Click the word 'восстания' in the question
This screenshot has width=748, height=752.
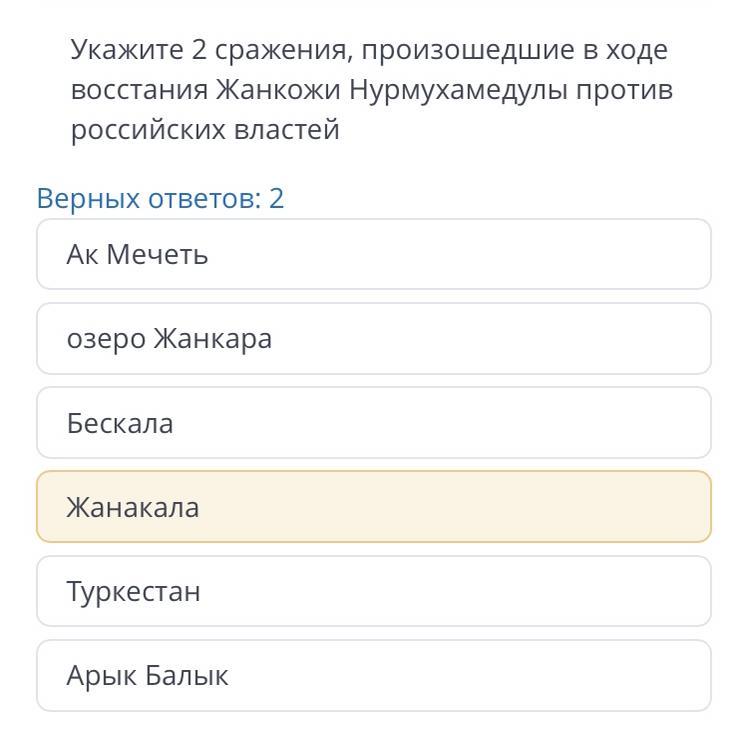(139, 90)
